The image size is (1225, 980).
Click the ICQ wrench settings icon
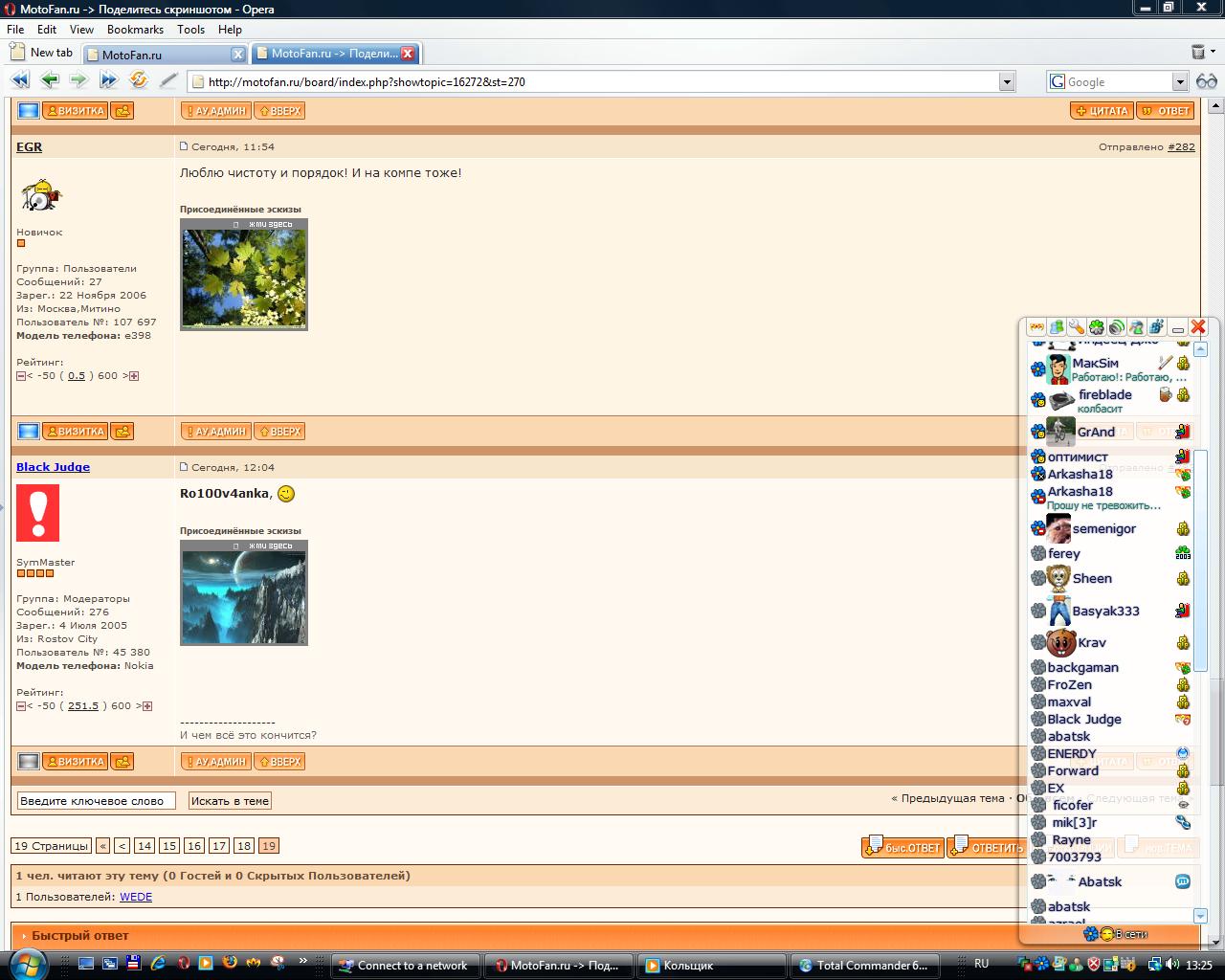(x=1077, y=327)
